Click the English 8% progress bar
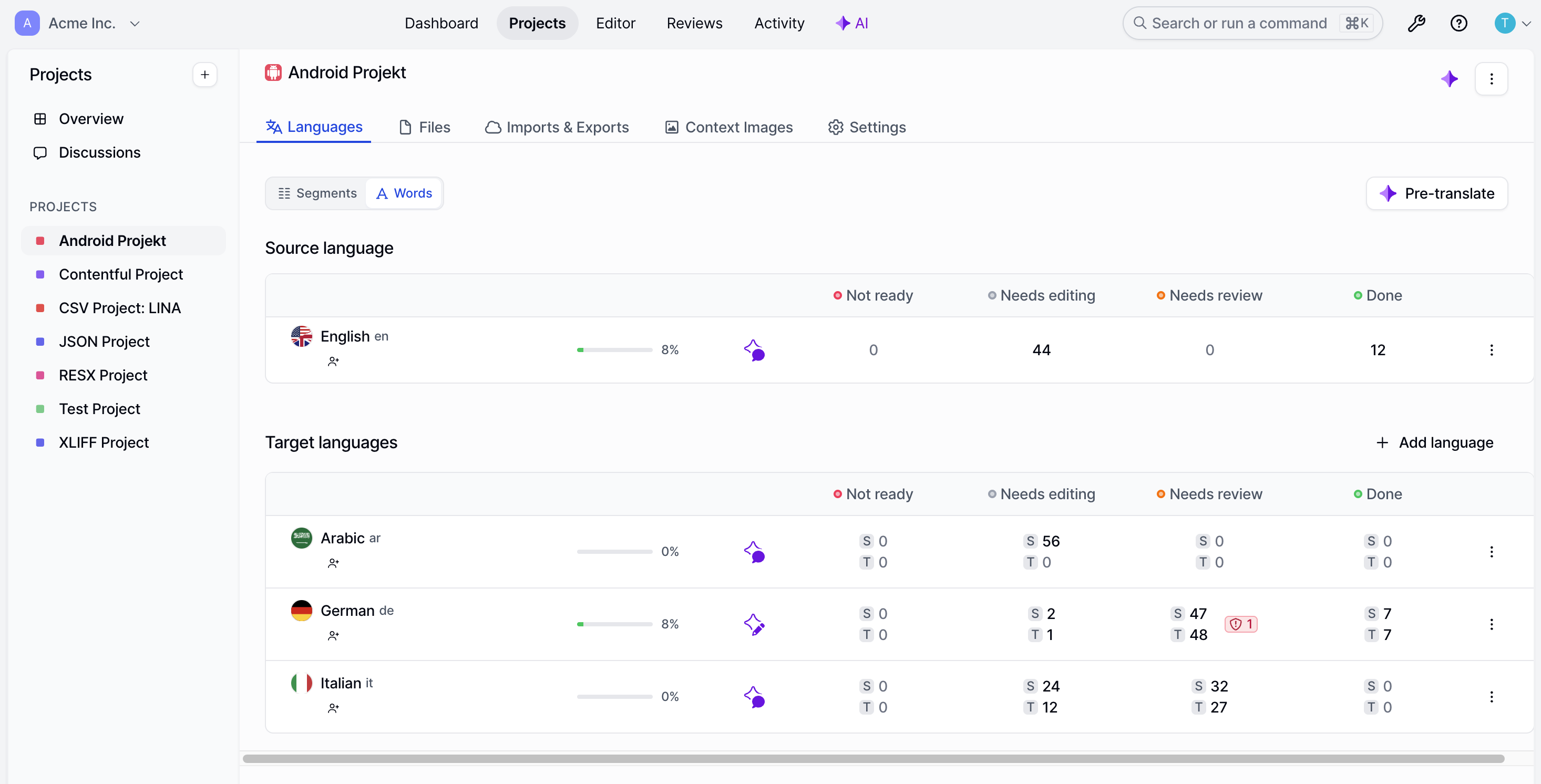 pyautogui.click(x=614, y=350)
